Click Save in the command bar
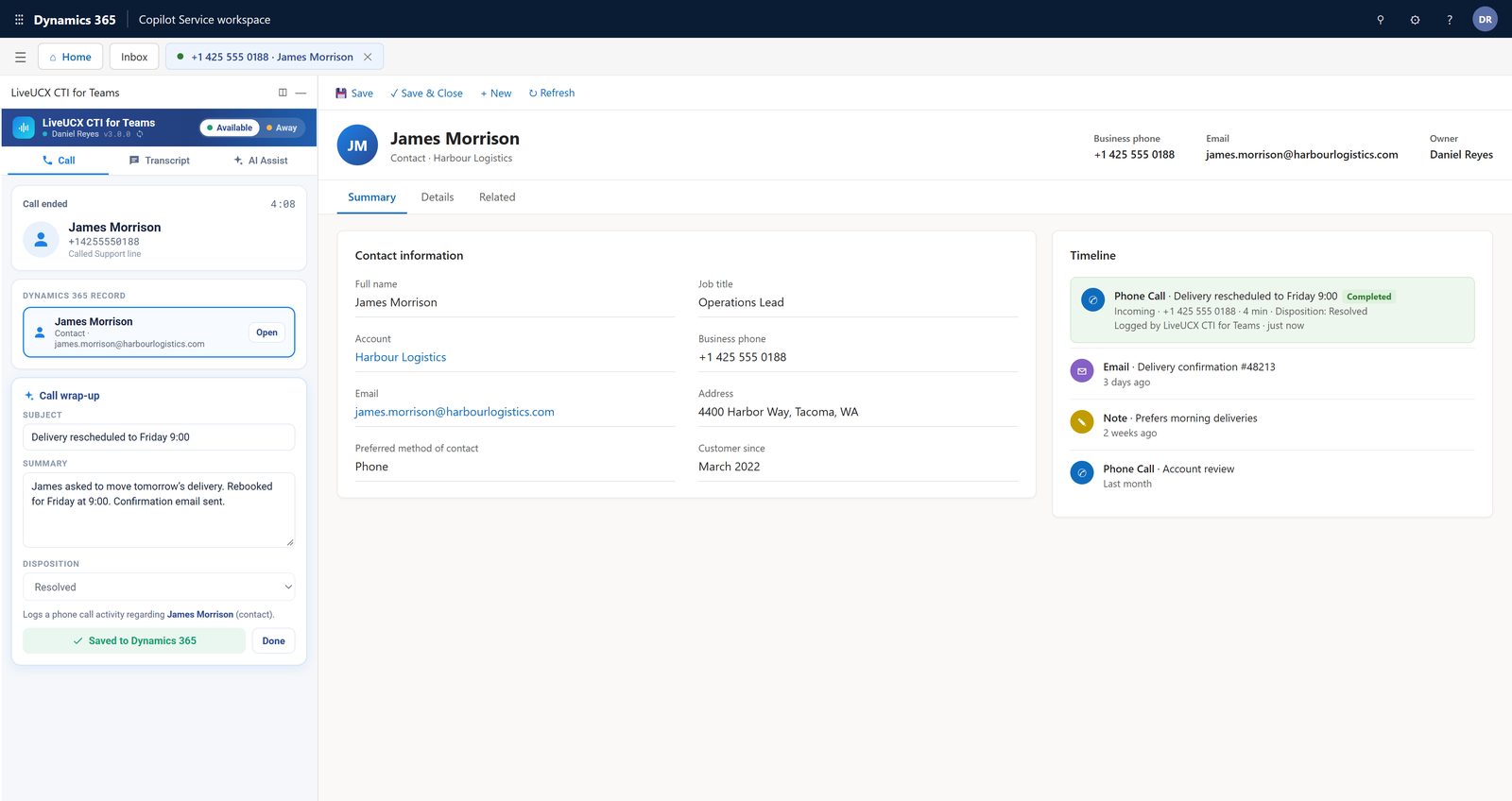The width and height of the screenshot is (1512, 801). point(354,93)
